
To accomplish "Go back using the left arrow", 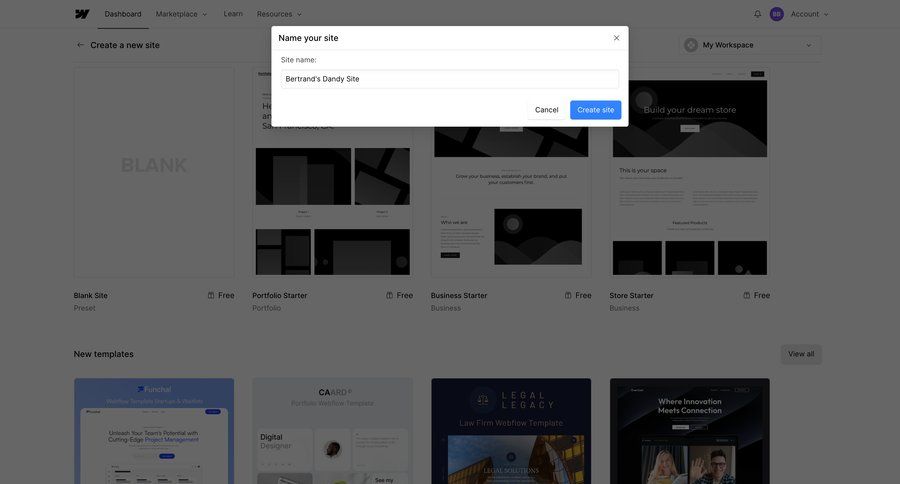I will [x=80, y=45].
